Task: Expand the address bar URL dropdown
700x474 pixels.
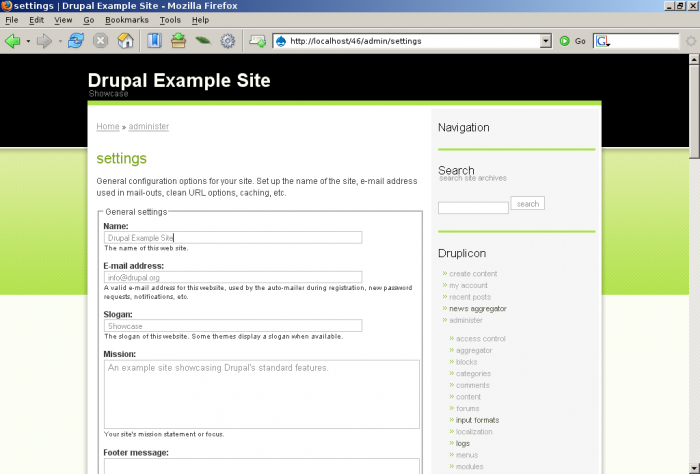Action: 546,41
